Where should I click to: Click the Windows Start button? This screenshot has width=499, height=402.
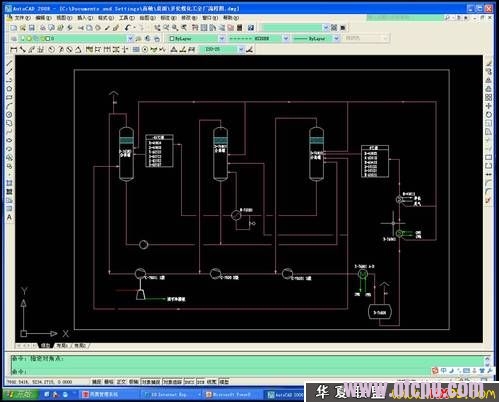tap(21, 395)
